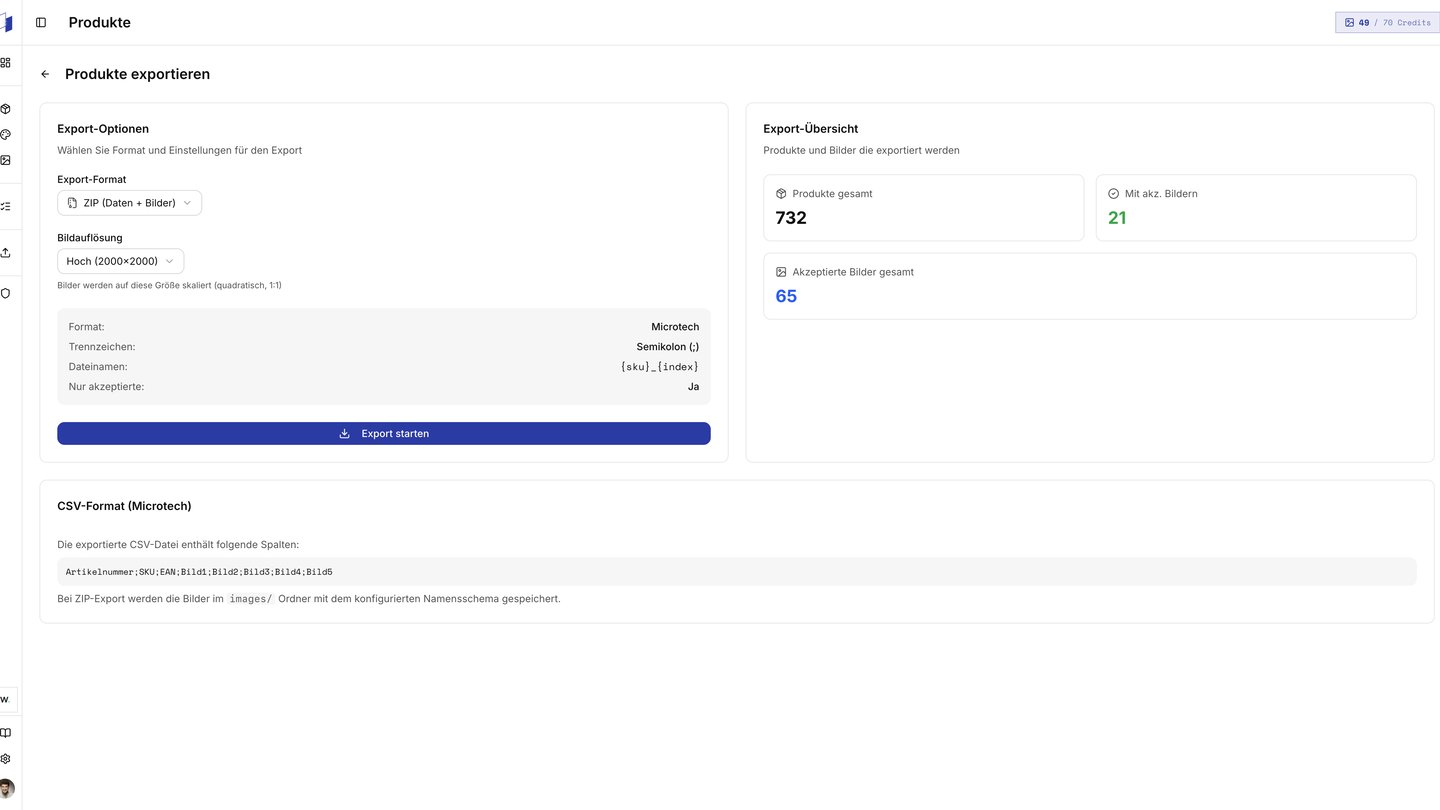
Task: Click the Produkte header title
Action: point(99,22)
